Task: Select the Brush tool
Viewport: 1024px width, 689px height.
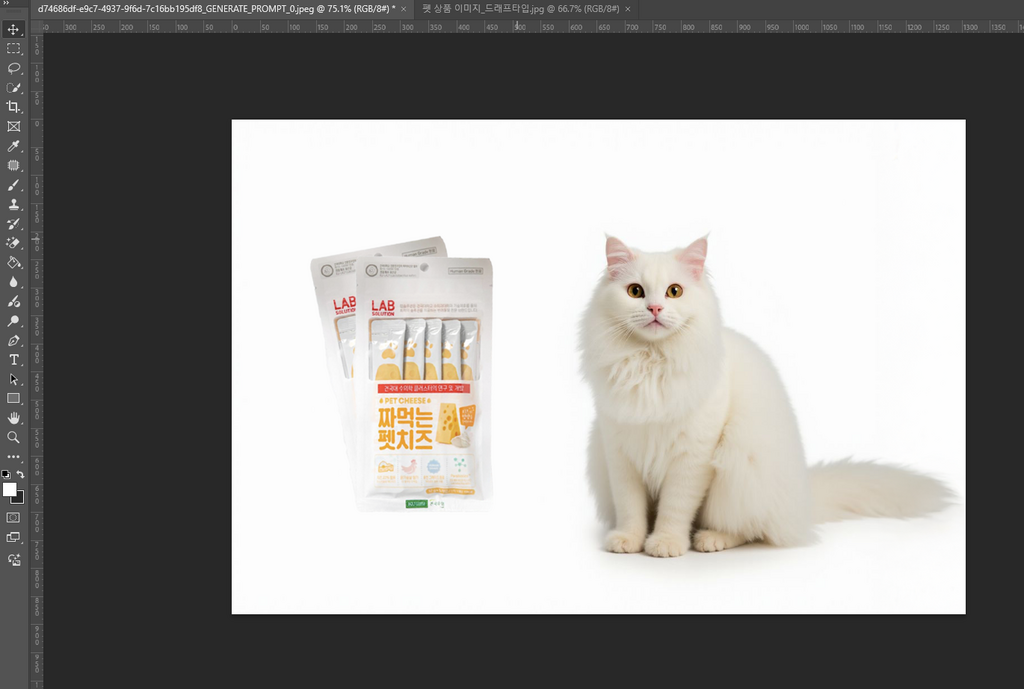Action: click(13, 185)
